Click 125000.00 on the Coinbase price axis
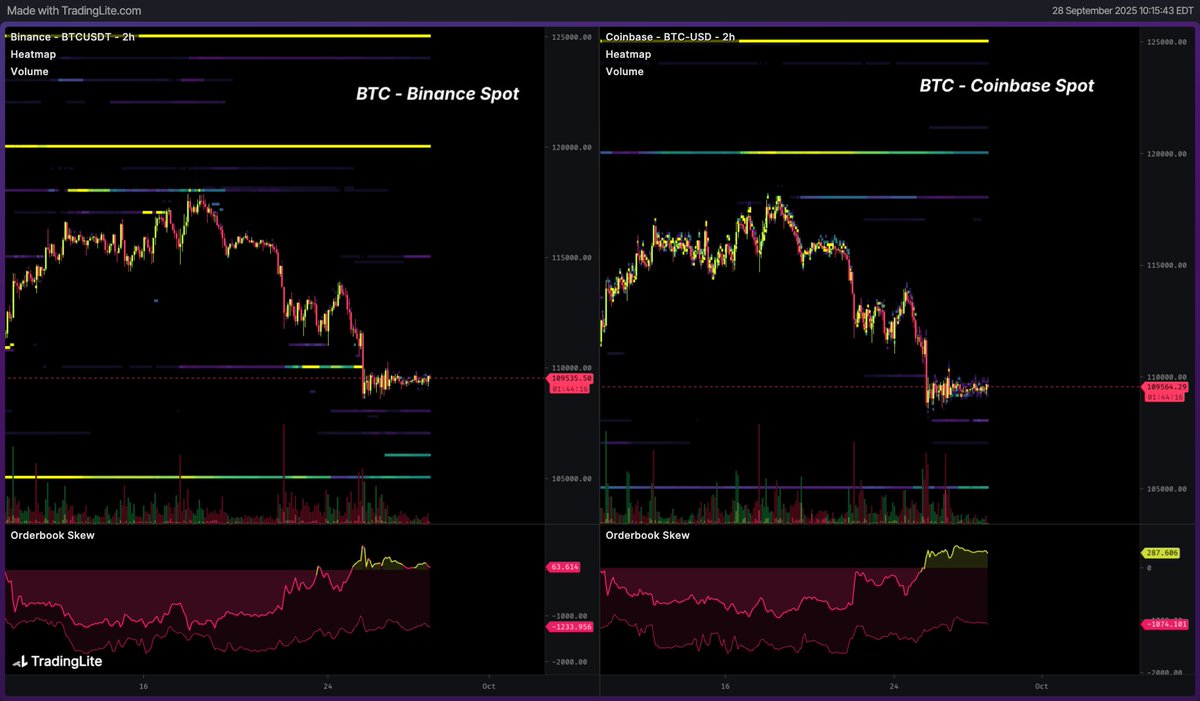The height and width of the screenshot is (701, 1200). [x=1167, y=43]
